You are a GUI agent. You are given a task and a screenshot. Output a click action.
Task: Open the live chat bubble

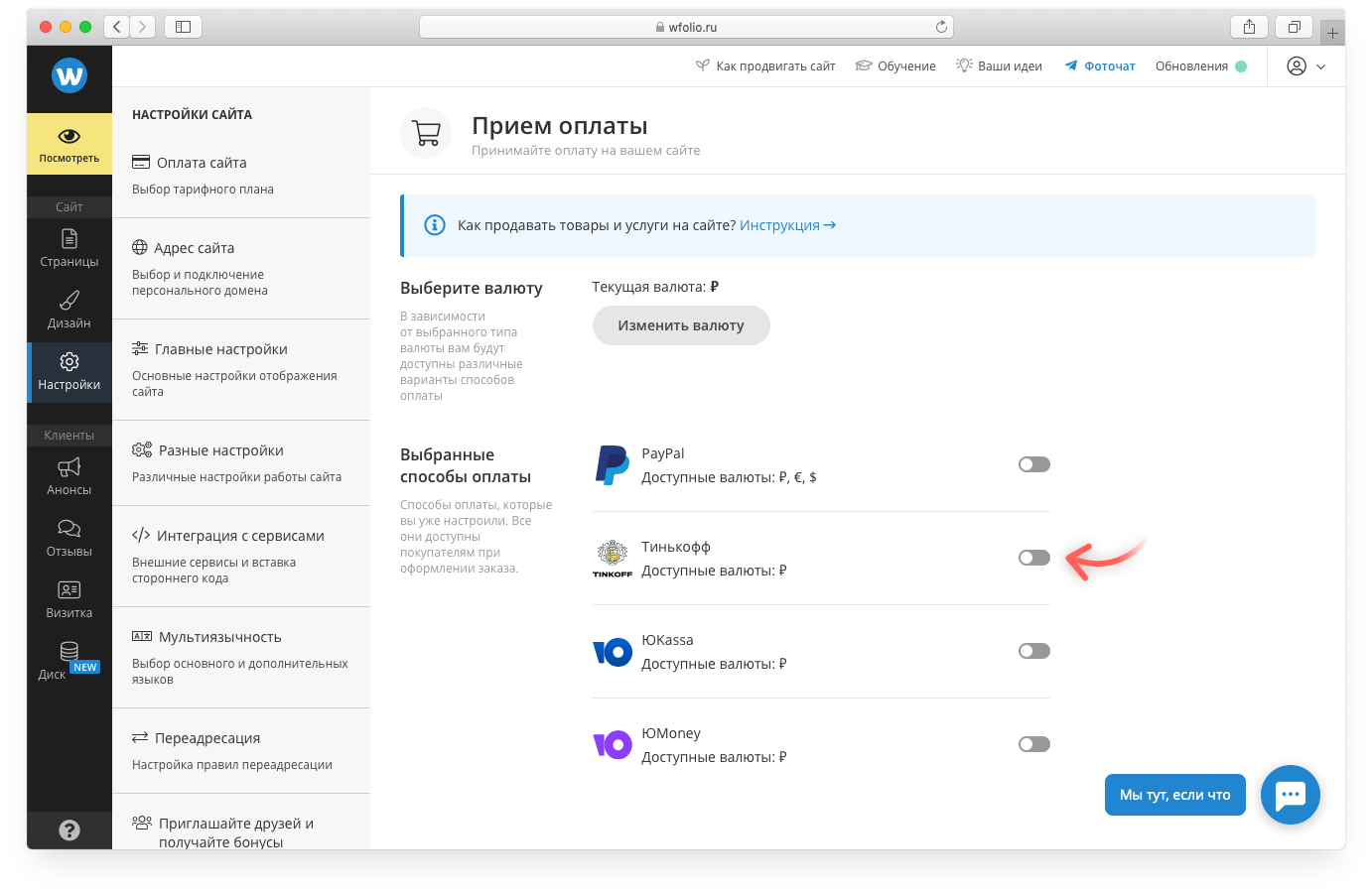pyautogui.click(x=1291, y=795)
